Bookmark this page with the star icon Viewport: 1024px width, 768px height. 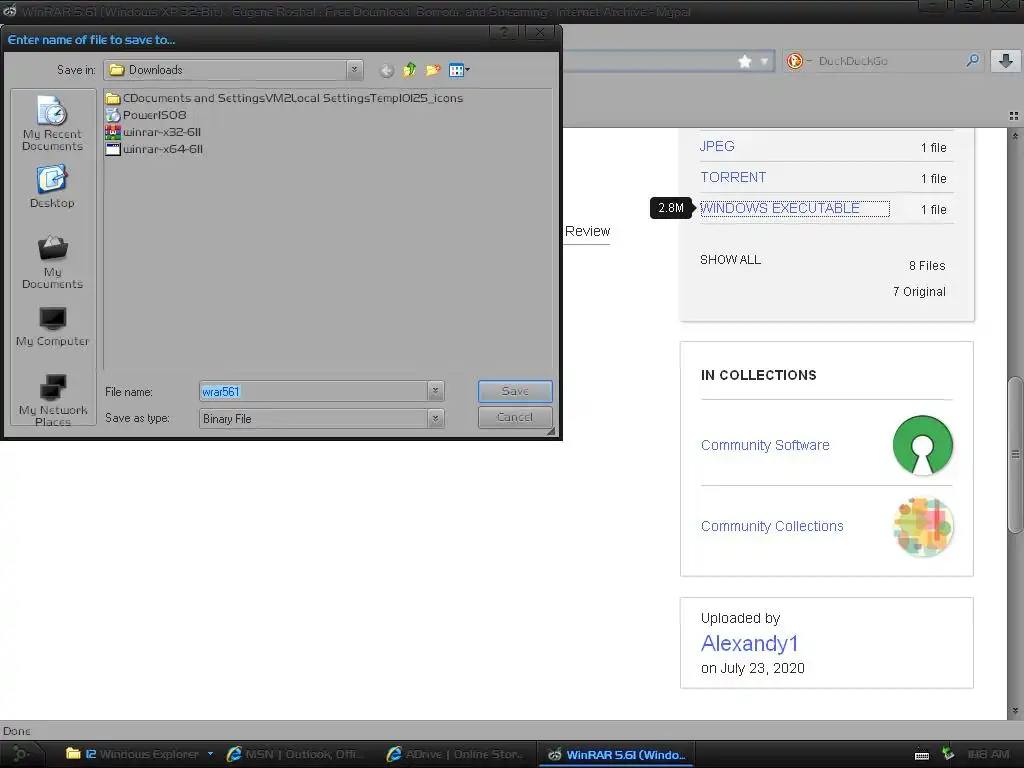pos(744,61)
